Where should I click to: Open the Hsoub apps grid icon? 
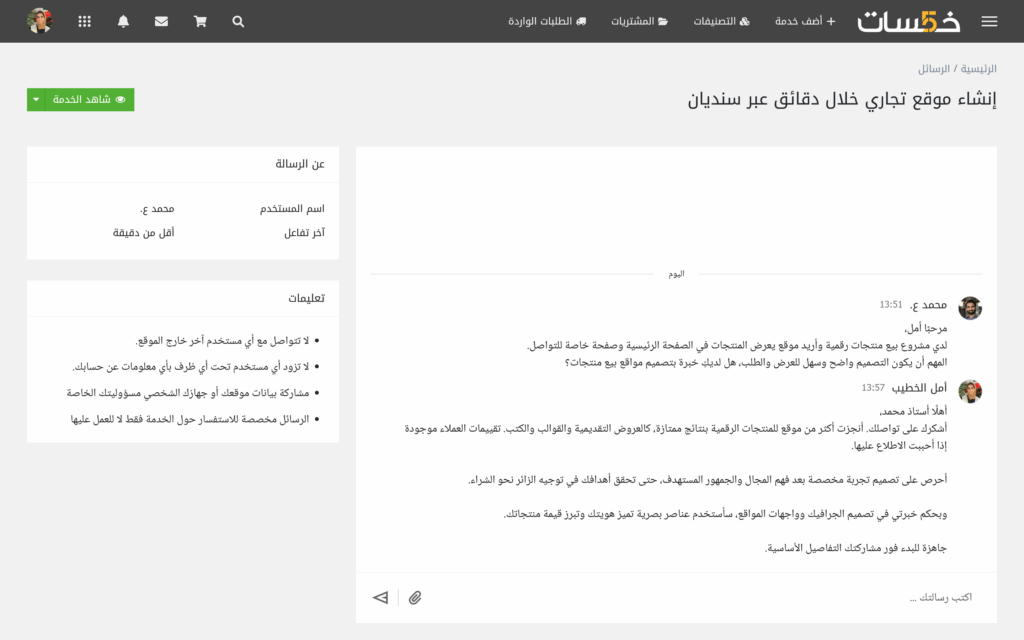pos(84,20)
